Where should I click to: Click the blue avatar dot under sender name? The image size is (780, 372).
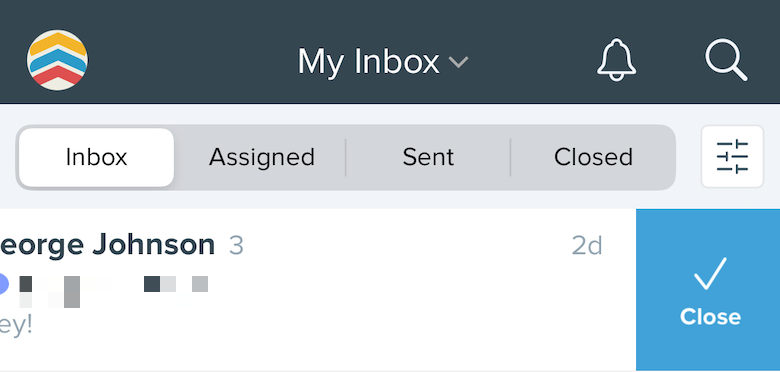click(x=2, y=284)
